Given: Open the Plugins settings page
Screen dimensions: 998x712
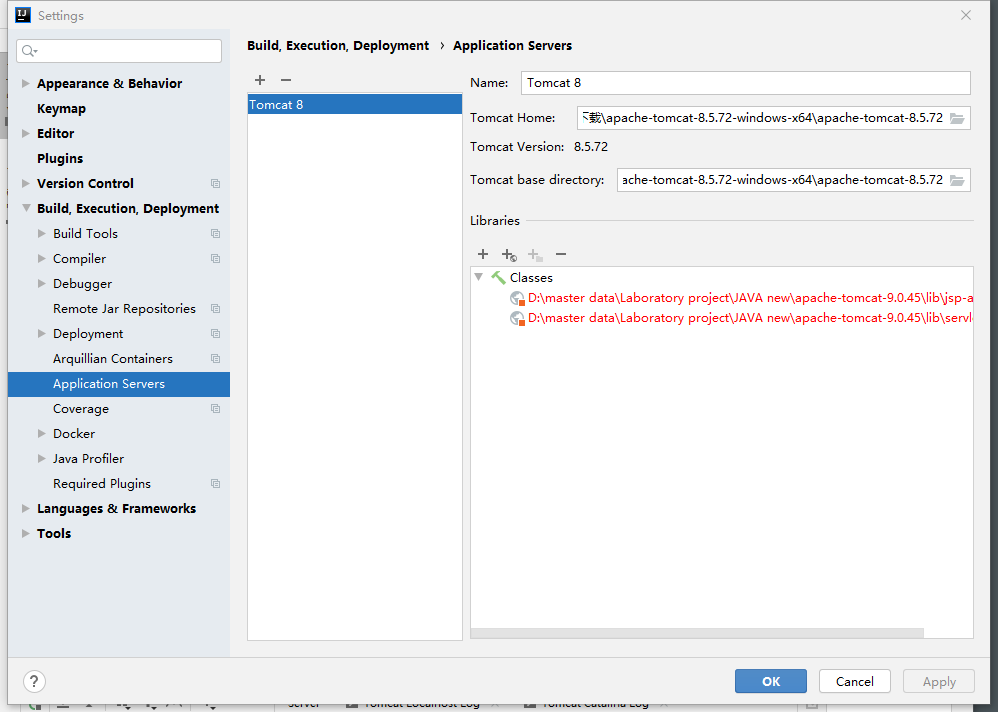Looking at the screenshot, I should tap(60, 158).
